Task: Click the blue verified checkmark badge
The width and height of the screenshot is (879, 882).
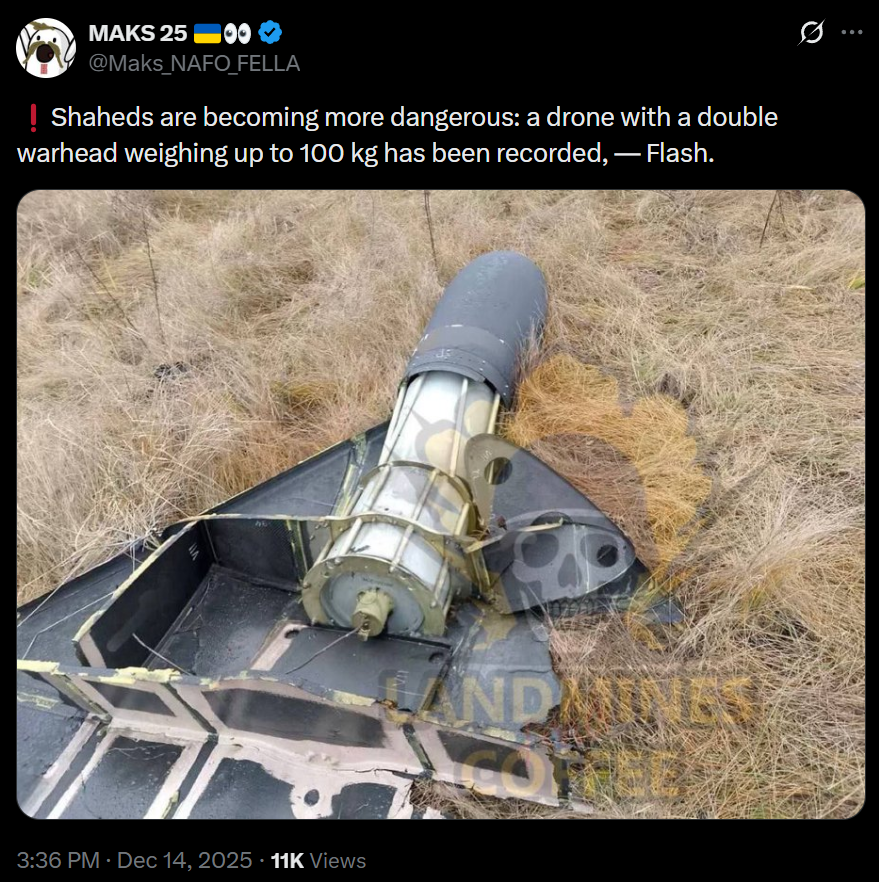Action: pos(270,33)
